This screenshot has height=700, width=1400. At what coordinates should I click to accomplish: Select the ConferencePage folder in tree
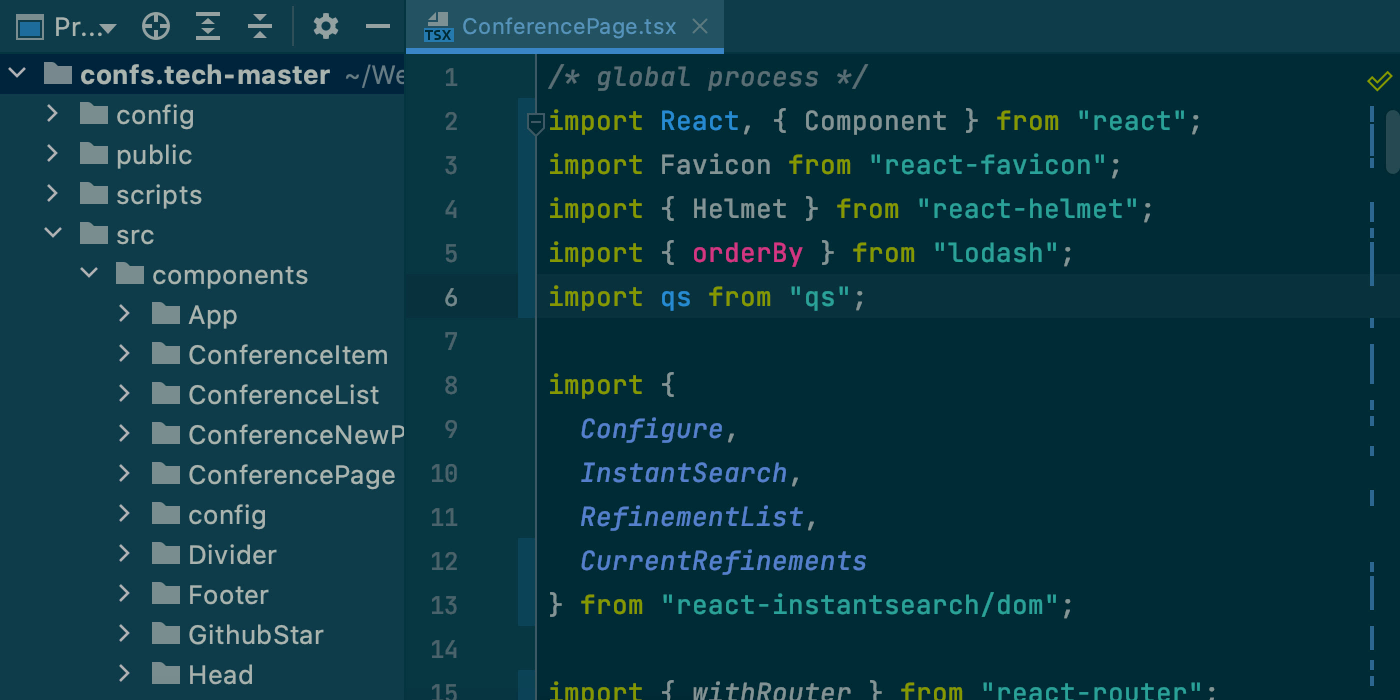pos(292,475)
